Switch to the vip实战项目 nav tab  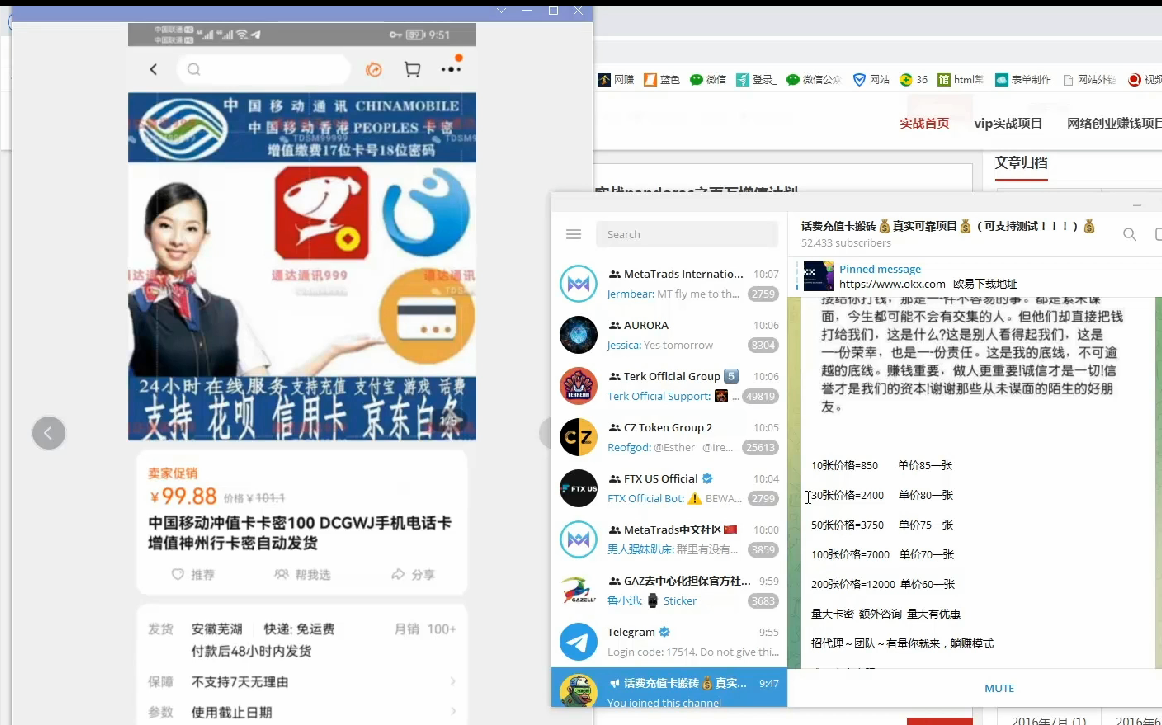1008,124
